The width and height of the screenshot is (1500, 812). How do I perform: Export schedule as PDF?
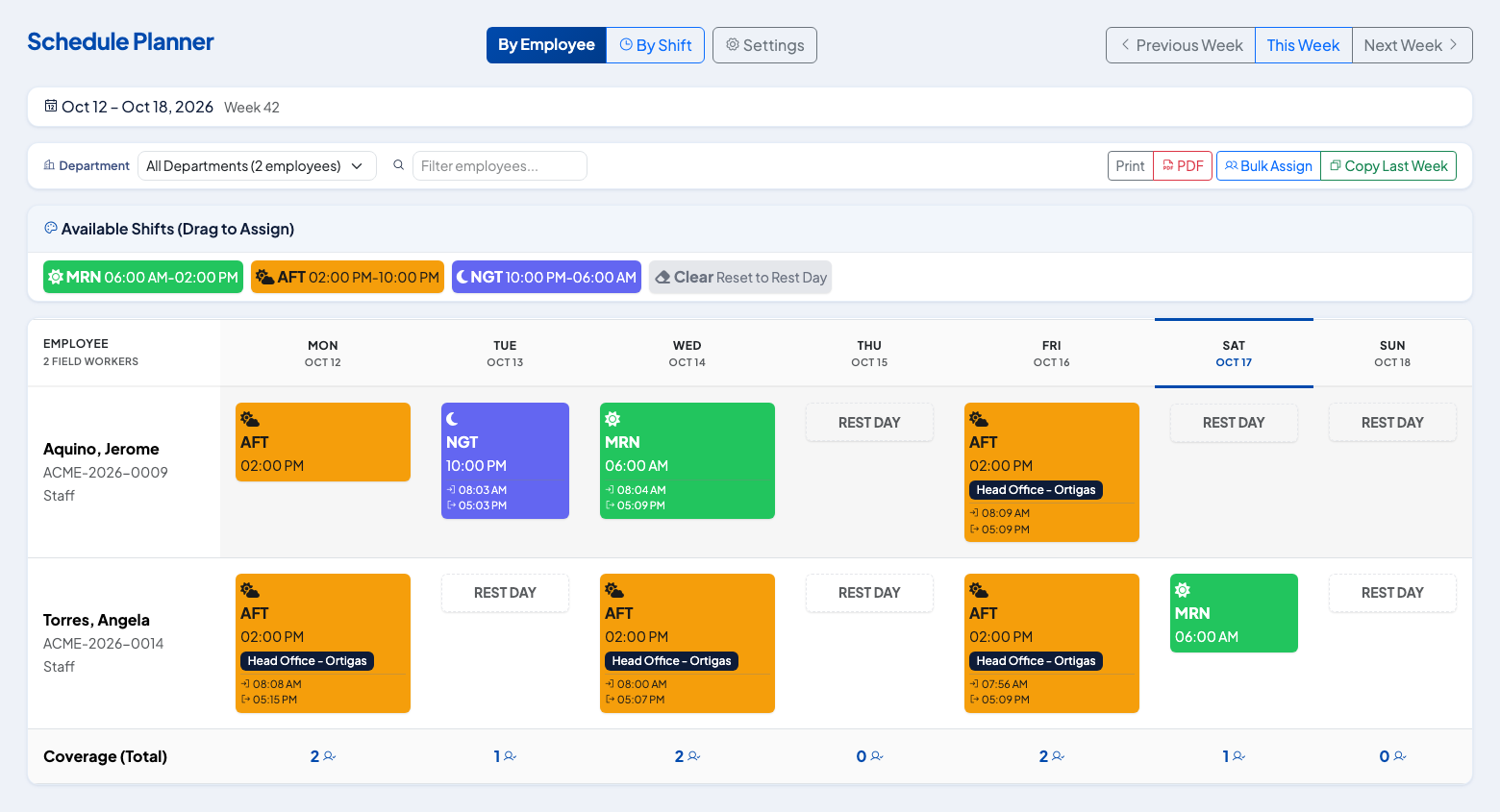(1183, 165)
